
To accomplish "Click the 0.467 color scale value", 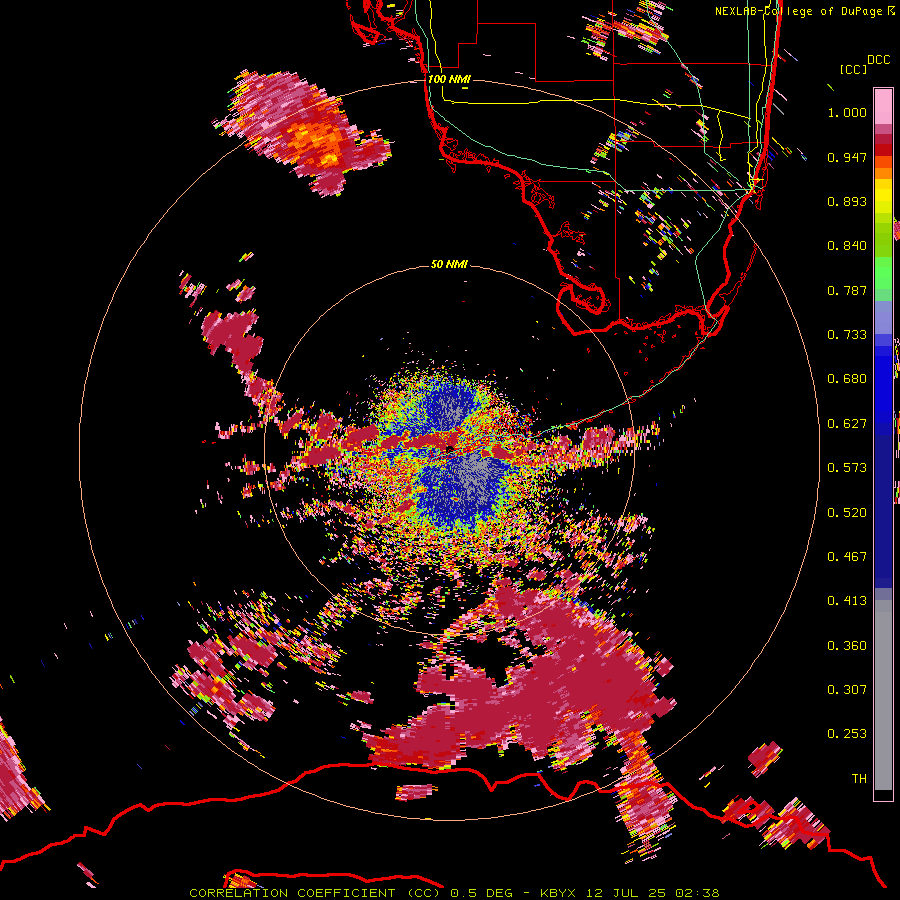I will coord(847,557).
